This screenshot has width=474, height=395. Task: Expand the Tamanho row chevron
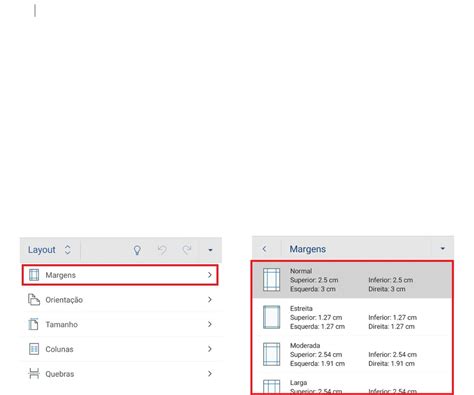[210, 324]
